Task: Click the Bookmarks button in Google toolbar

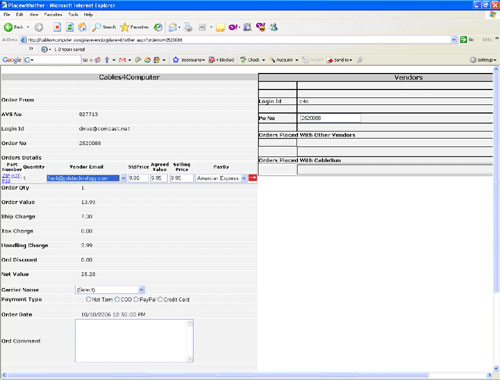Action: (x=189, y=60)
